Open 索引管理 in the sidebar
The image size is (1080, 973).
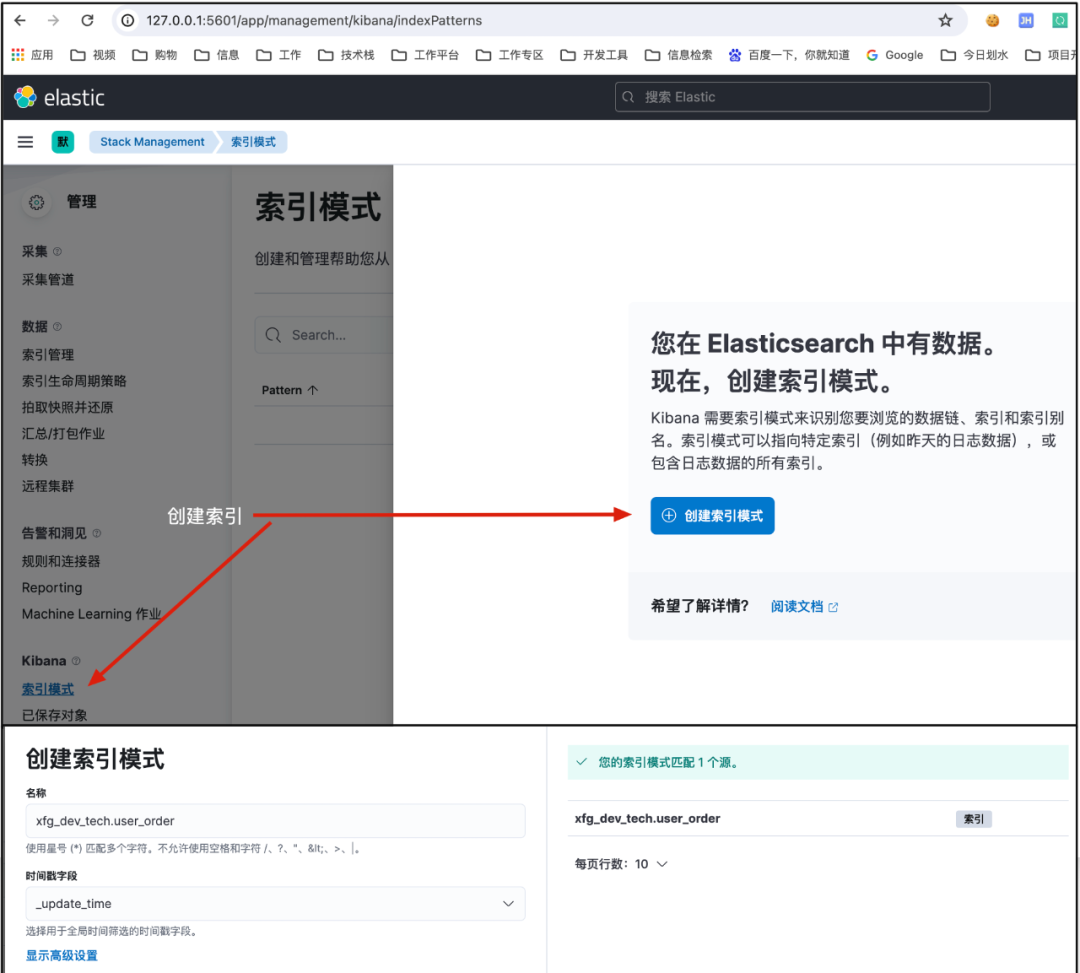(48, 355)
